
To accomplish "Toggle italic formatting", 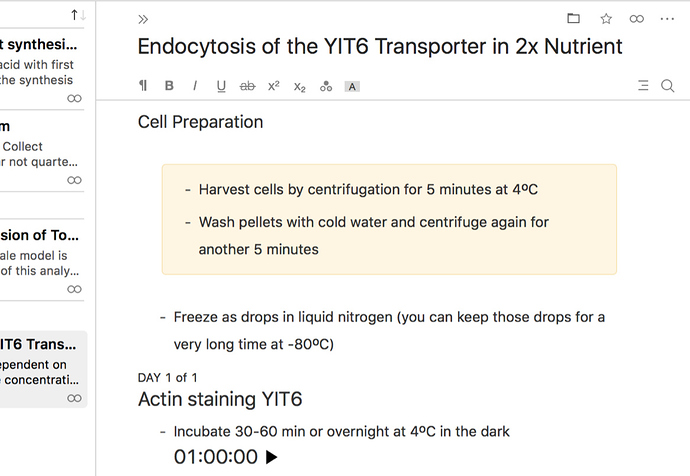I will pos(195,85).
